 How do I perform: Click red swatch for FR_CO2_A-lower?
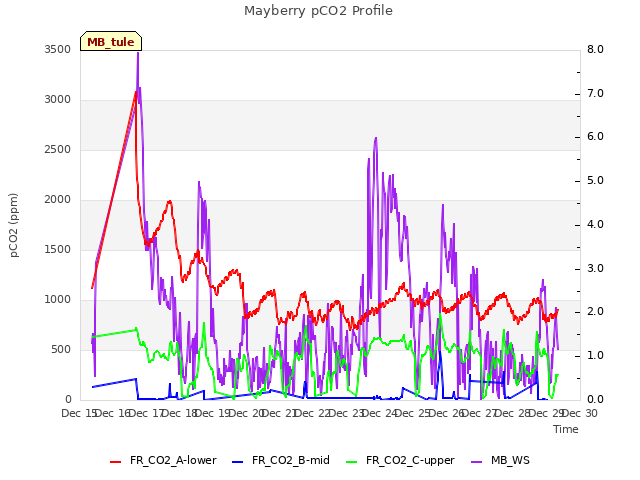[116, 462]
